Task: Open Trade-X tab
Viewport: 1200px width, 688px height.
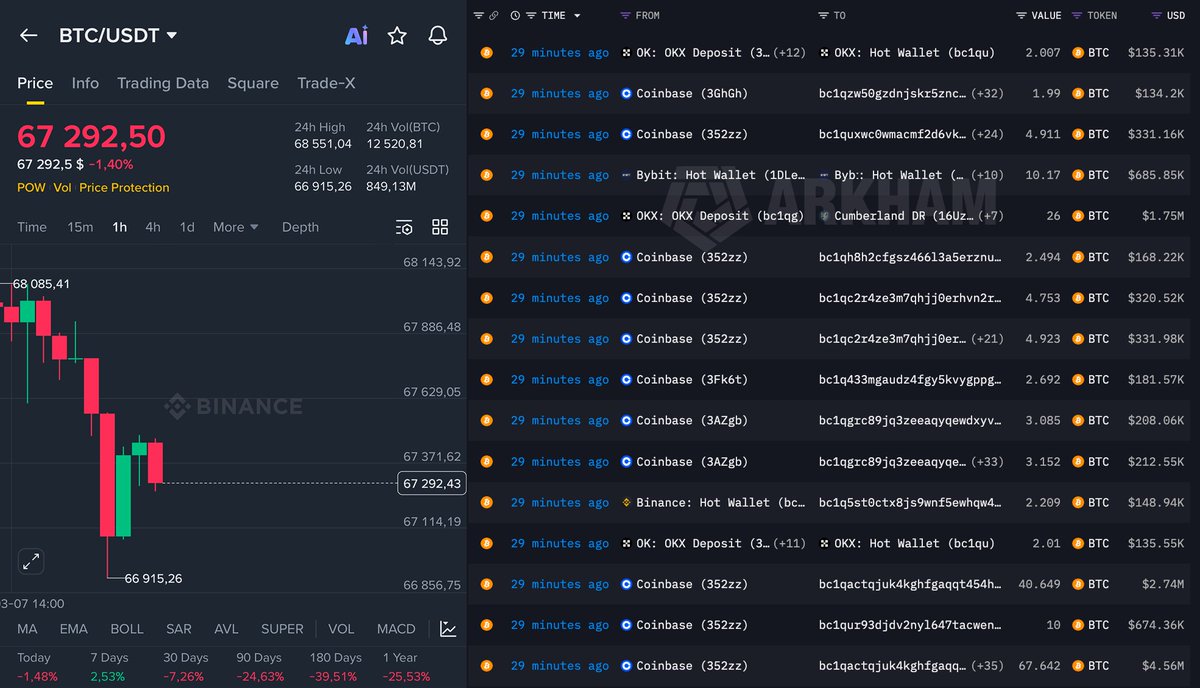Action: [x=326, y=83]
